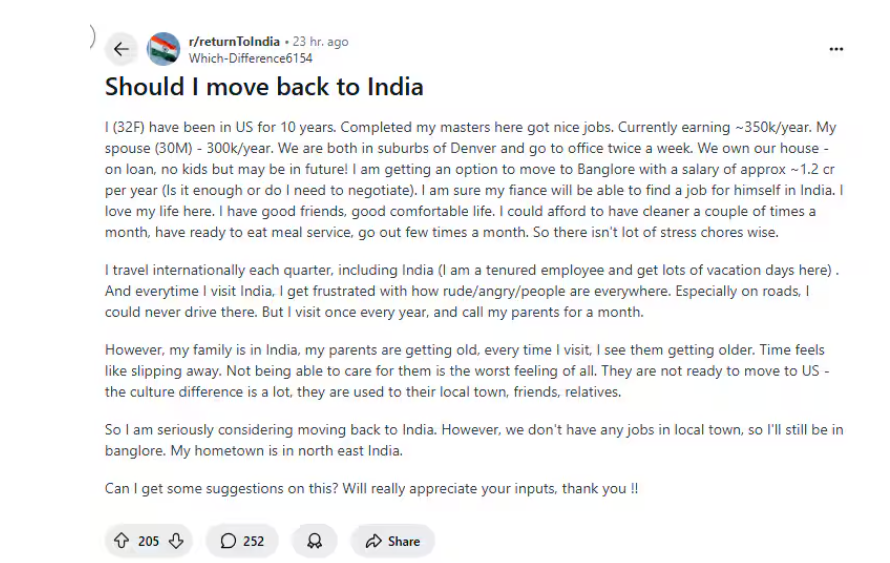
Task: Give an award using the award icon
Action: tap(314, 541)
